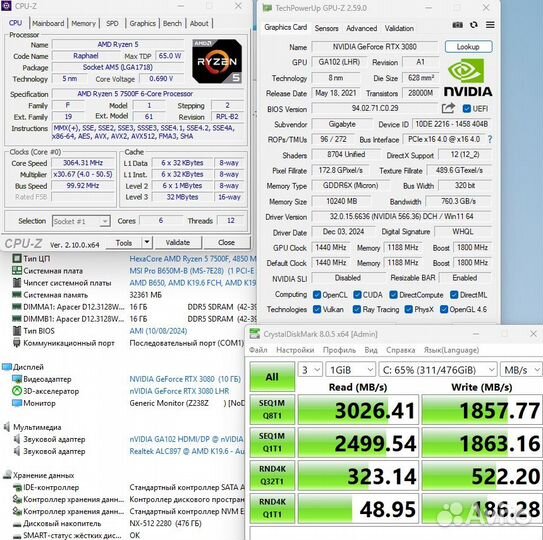Click Чипсет системной платы icon
Image resolution: width=543 pixels, height=540 pixels.
pyautogui.click(x=17, y=283)
